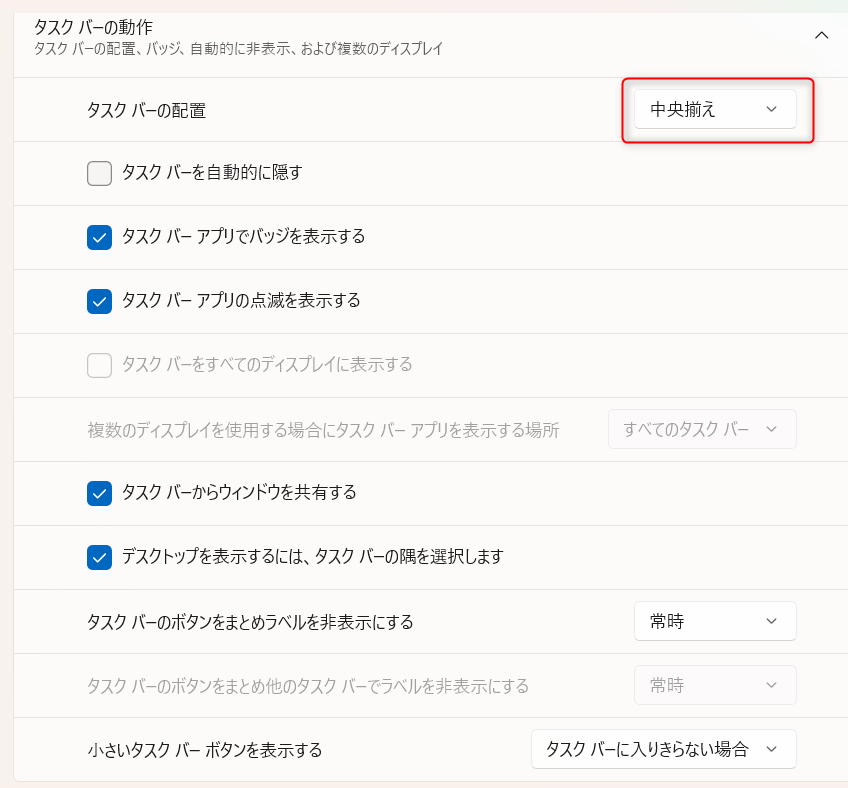Uncheck タスク バー アプリでバッジを表示する
The width and height of the screenshot is (848, 788).
tap(99, 238)
